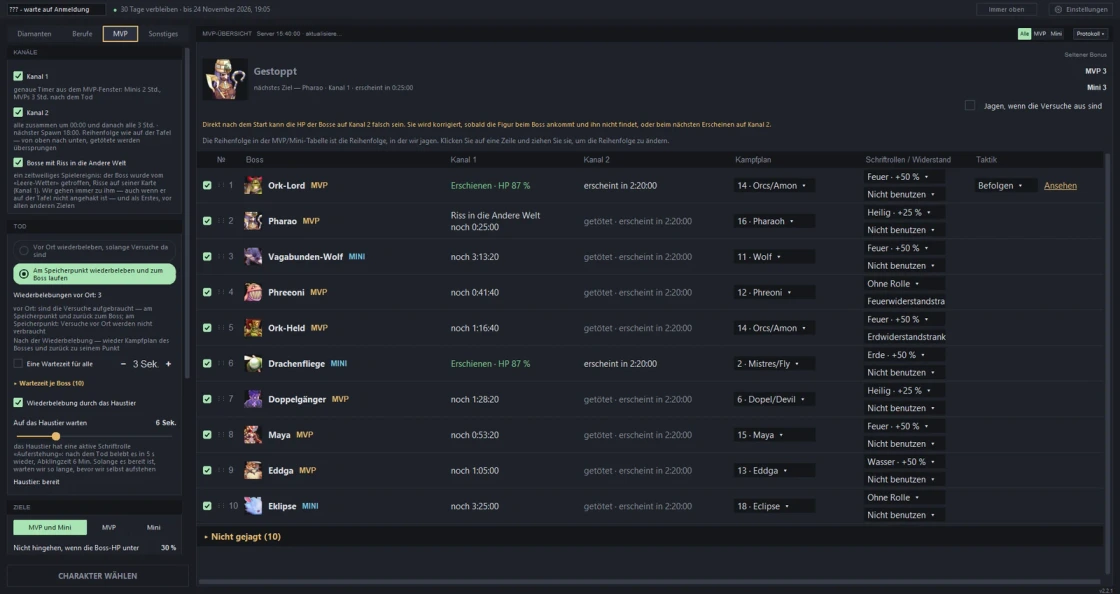Switch to the Berufe tab

coord(82,34)
